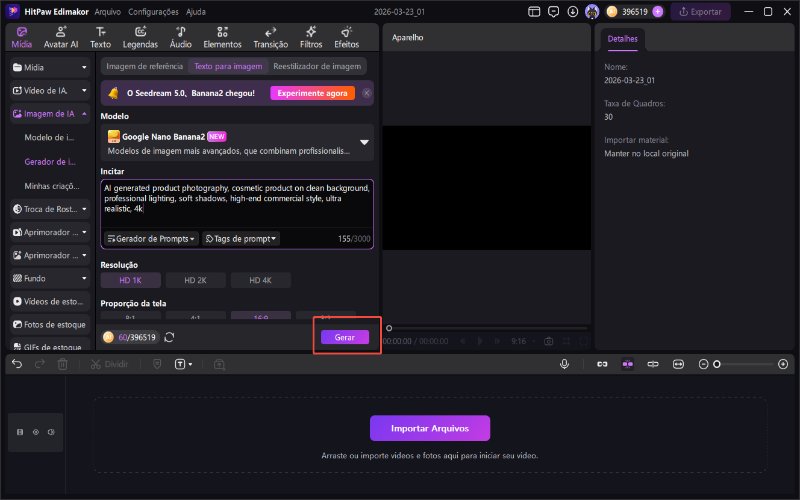The image size is (800, 500).
Task: Click the microphone voice-over icon
Action: [x=565, y=364]
